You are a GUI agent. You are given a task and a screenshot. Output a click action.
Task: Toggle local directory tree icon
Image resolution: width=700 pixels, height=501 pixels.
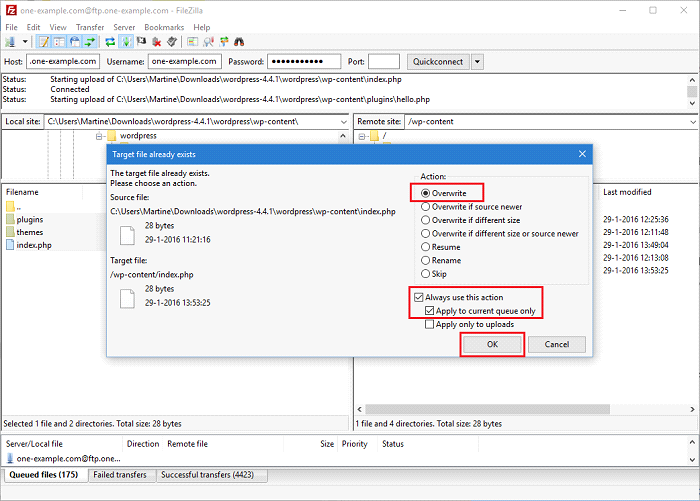coord(59,42)
